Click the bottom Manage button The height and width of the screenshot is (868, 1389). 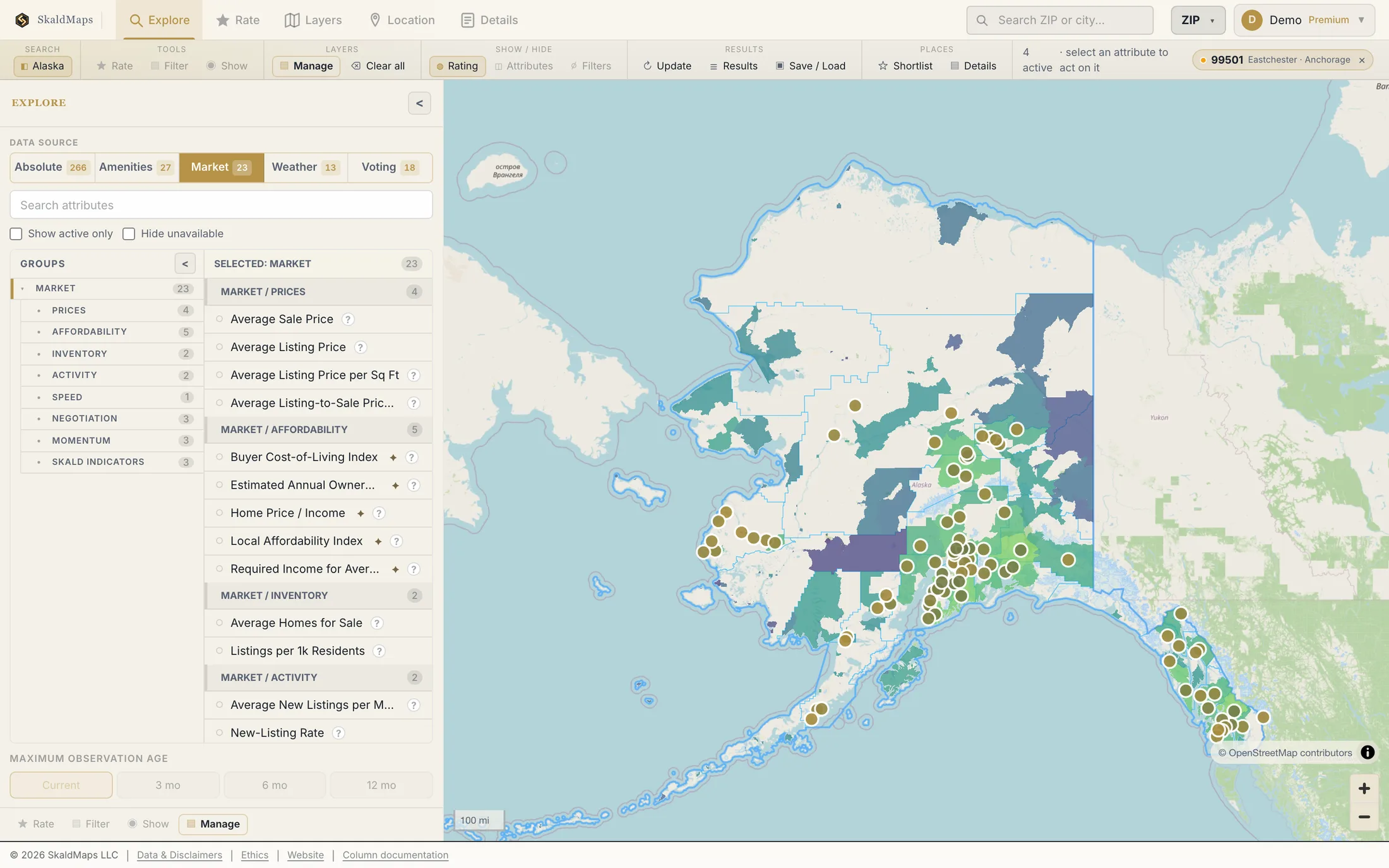(213, 824)
